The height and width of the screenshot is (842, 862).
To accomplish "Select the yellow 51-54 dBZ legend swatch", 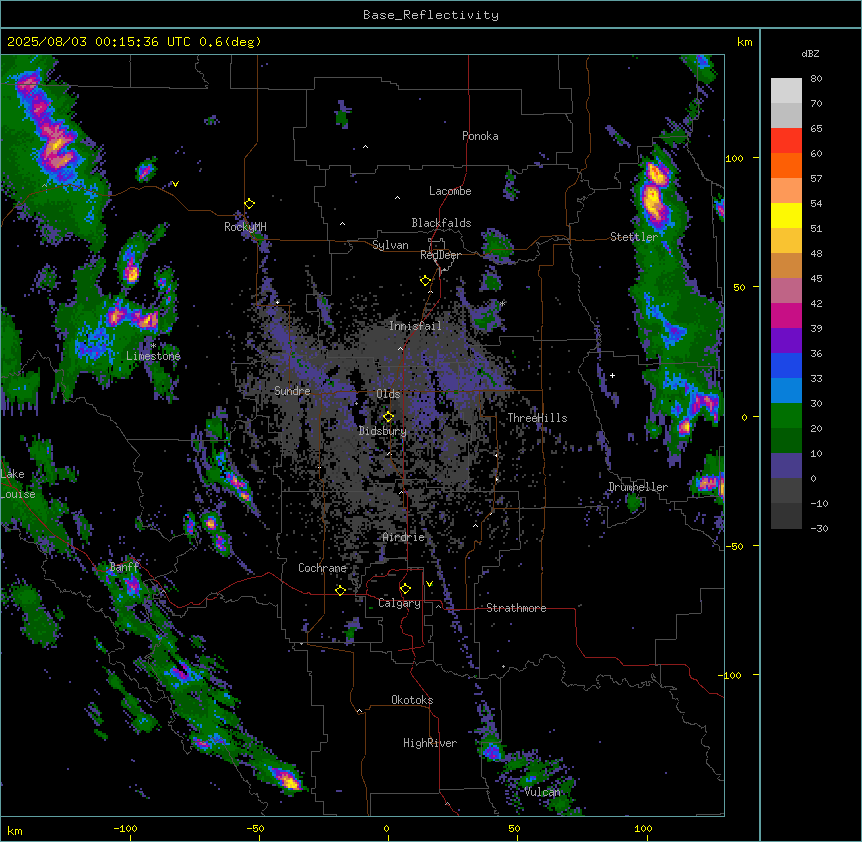I will [786, 215].
